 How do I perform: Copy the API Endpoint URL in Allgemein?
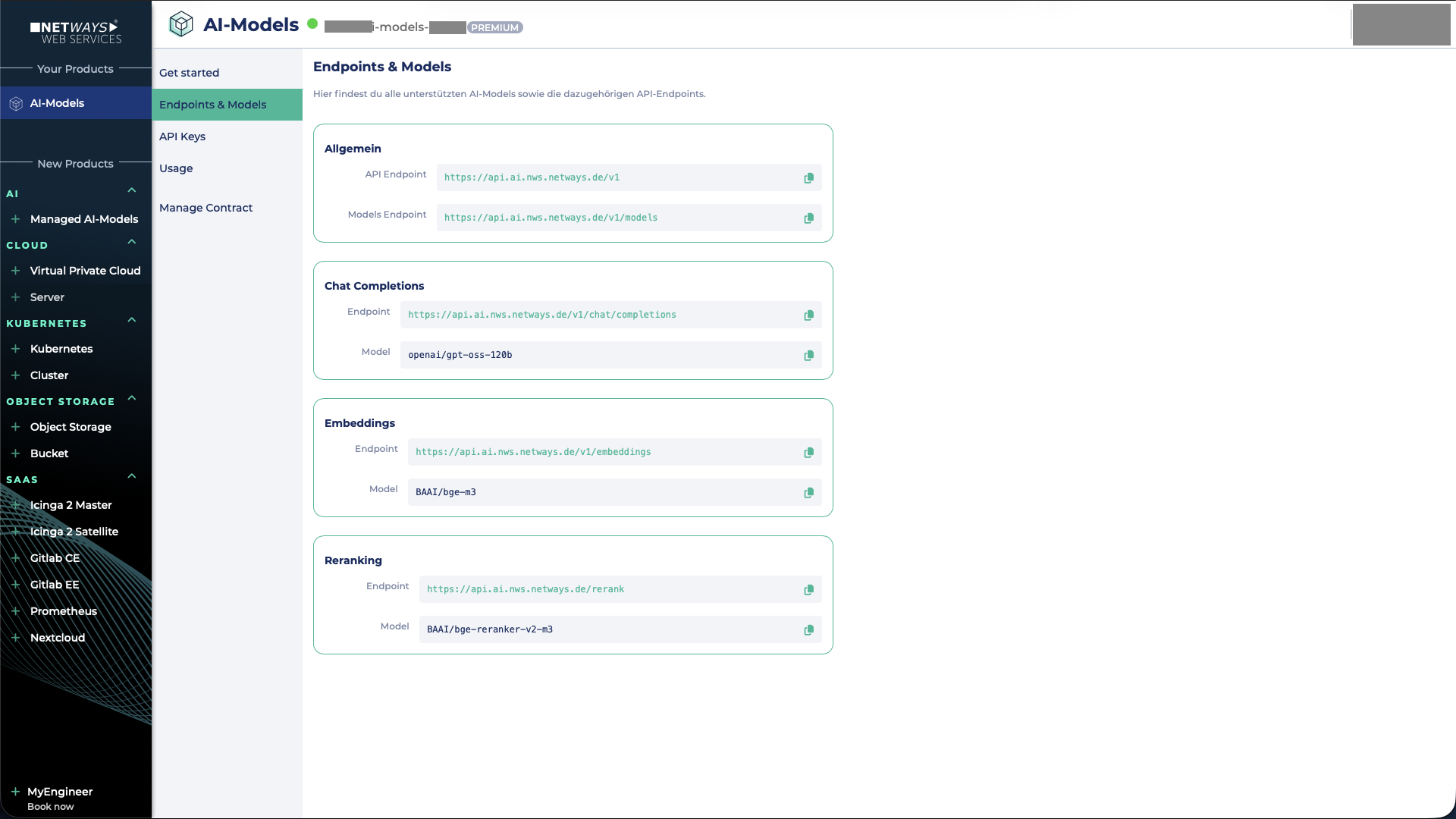808,177
